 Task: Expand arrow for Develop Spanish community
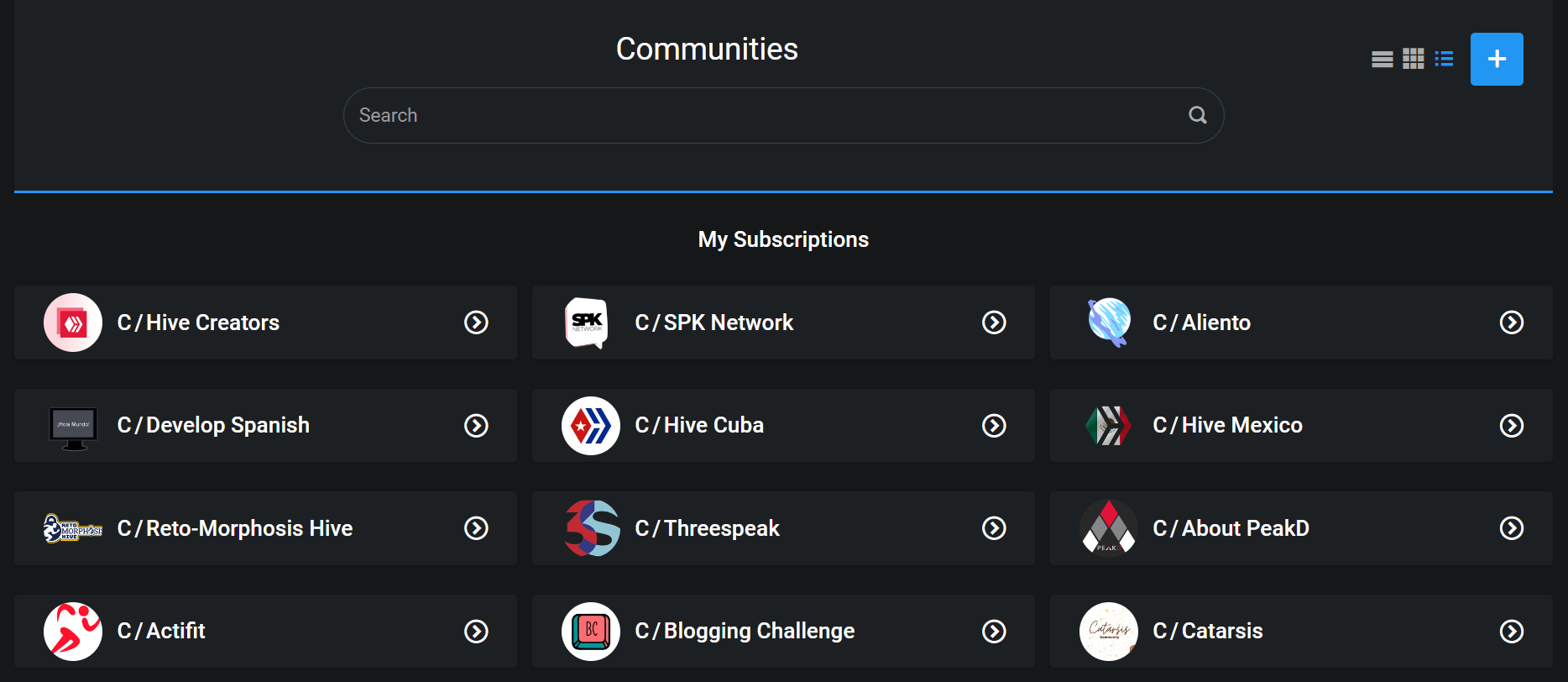477,426
